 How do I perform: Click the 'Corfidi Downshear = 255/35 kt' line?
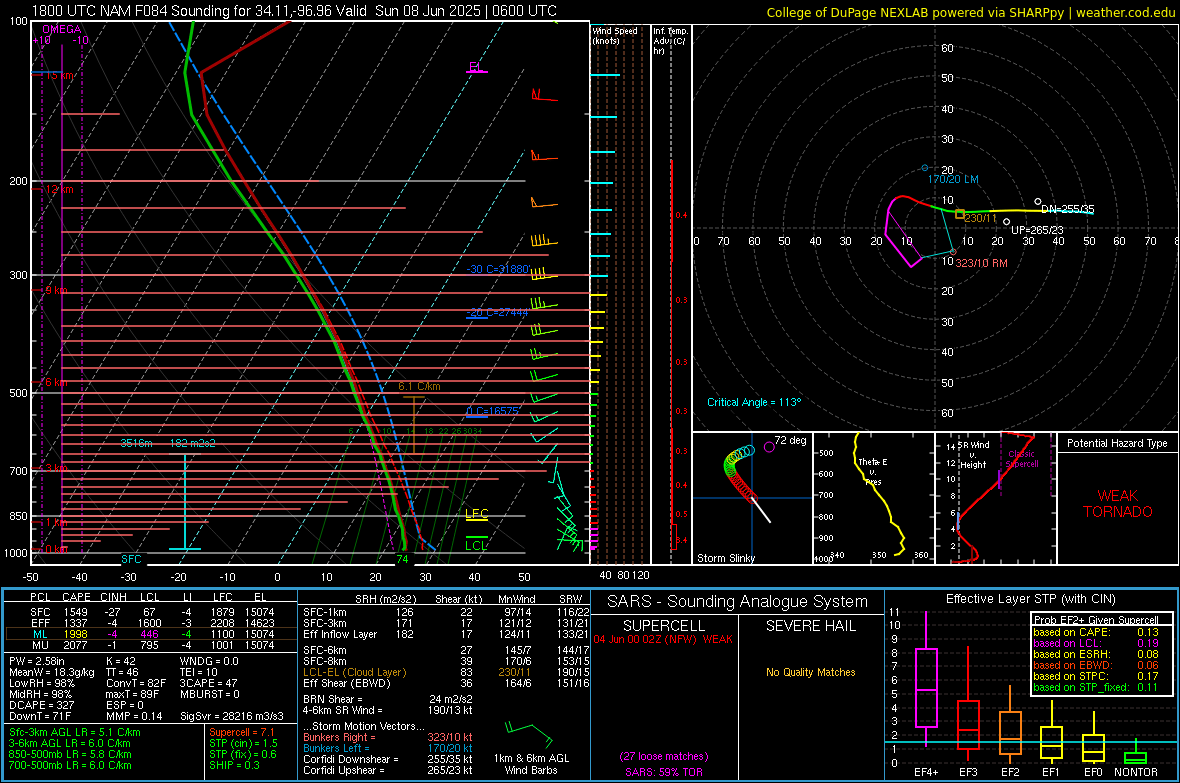coord(388,759)
